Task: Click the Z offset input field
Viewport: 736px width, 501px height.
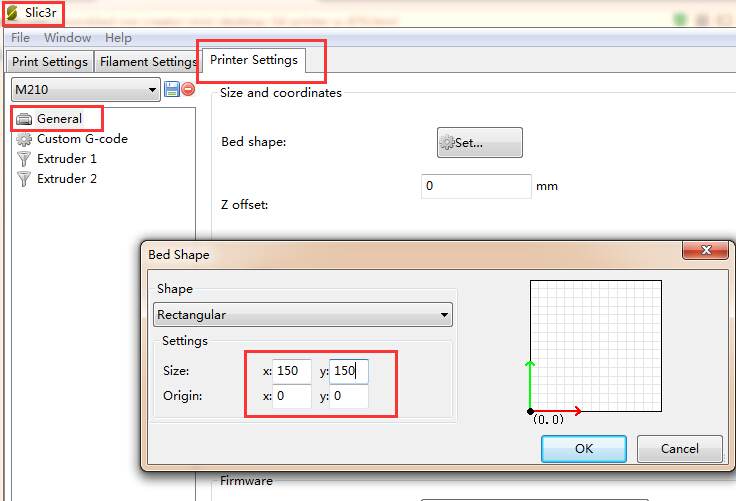Action: pyautogui.click(x=476, y=186)
